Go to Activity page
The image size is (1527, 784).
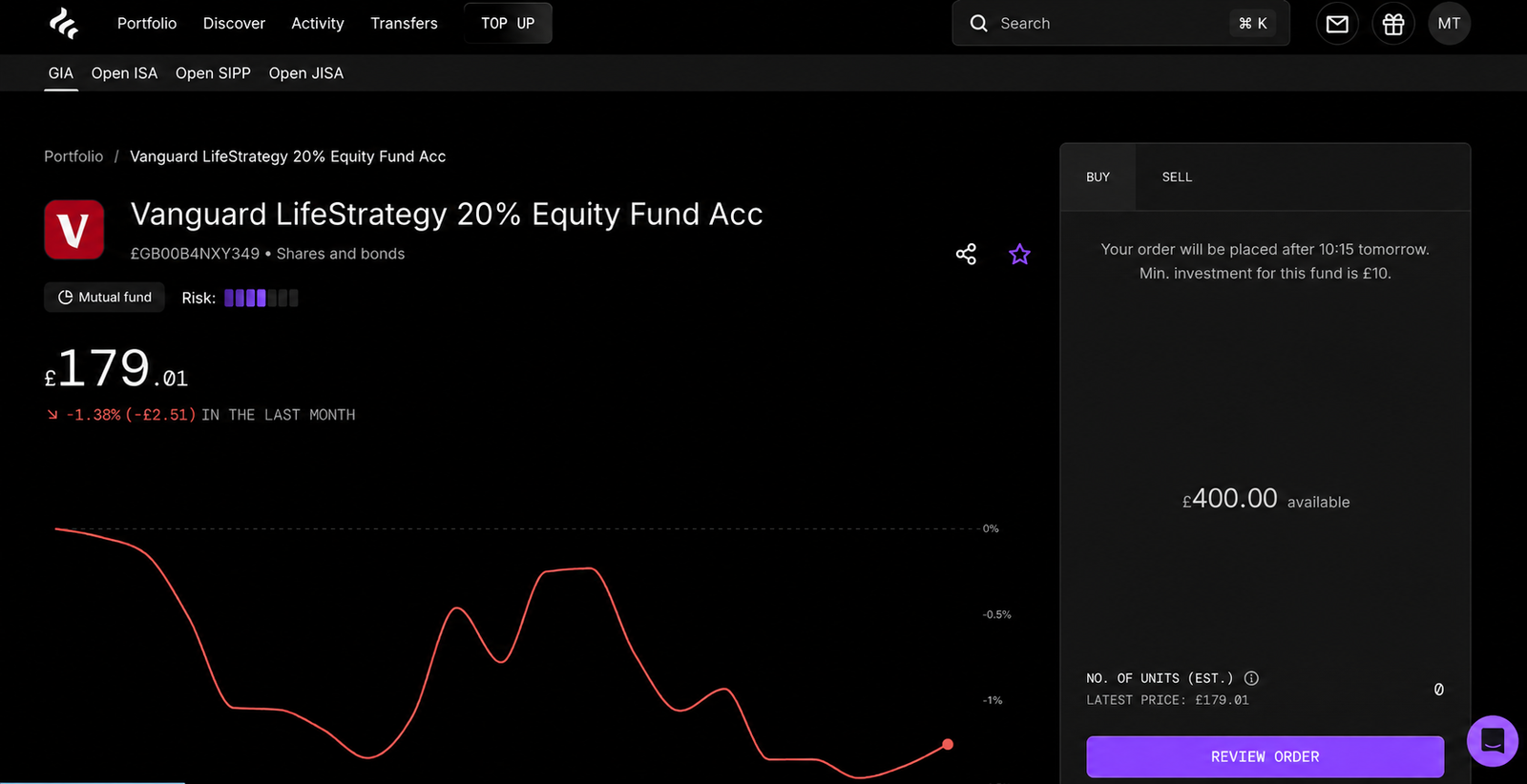(318, 24)
